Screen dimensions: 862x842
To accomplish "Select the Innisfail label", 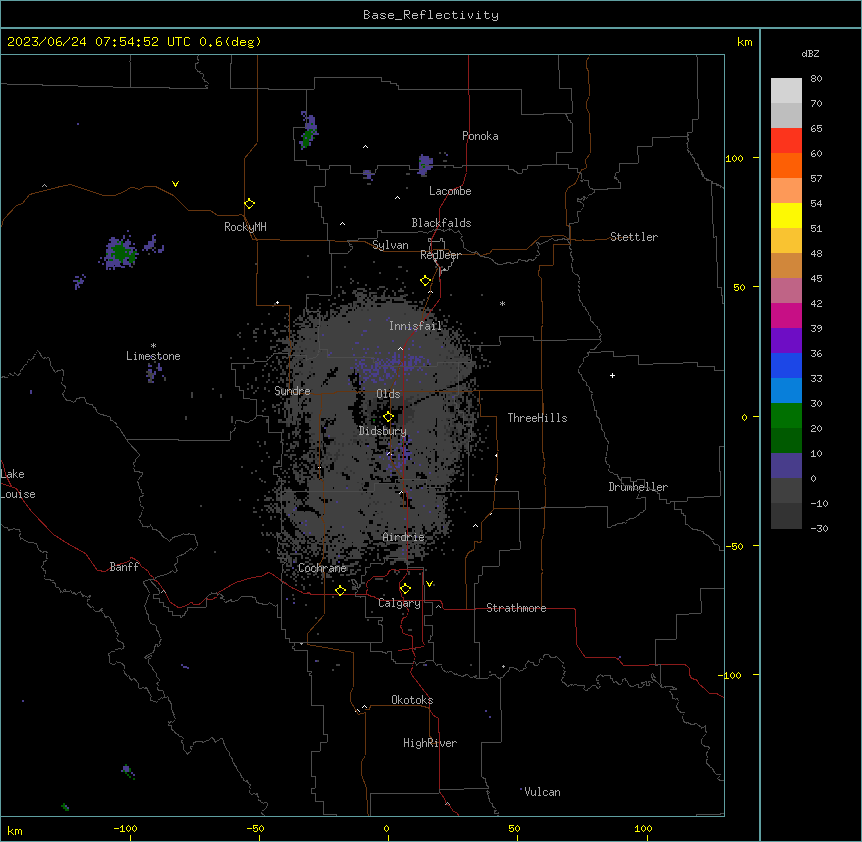I will [x=416, y=326].
